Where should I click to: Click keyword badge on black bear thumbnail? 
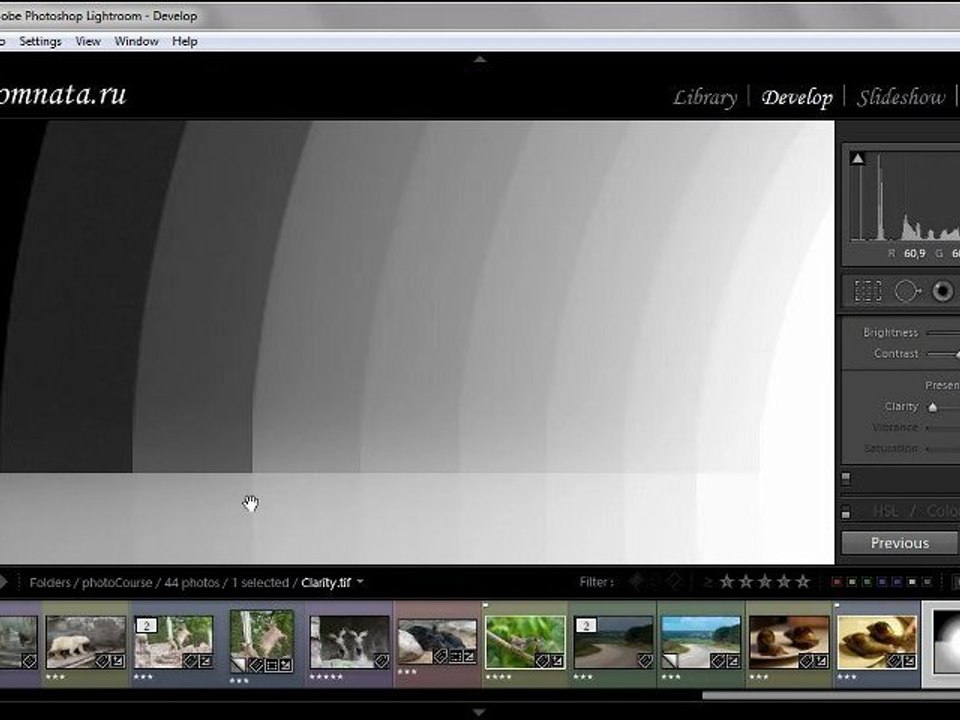pyautogui.click(x=441, y=657)
